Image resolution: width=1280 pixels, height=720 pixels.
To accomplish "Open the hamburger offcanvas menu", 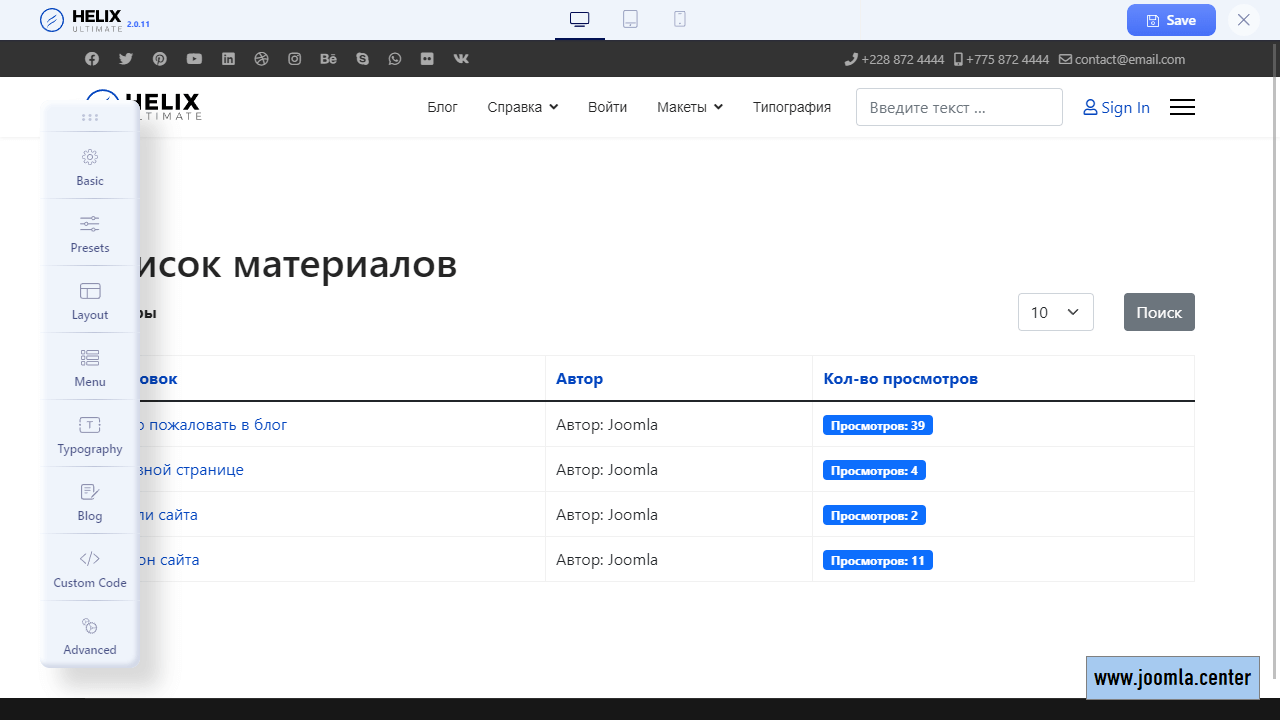I will [1182, 107].
